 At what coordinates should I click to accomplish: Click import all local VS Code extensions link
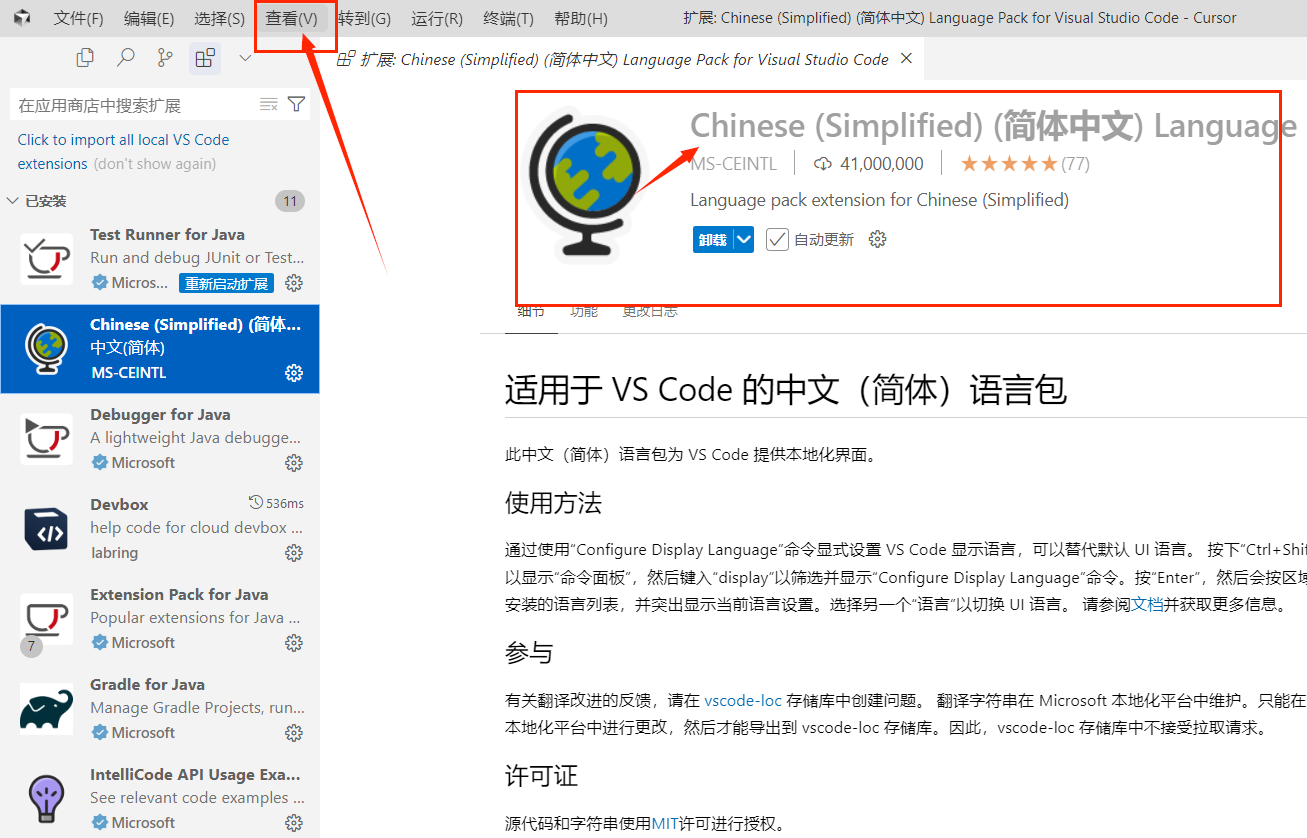point(123,151)
